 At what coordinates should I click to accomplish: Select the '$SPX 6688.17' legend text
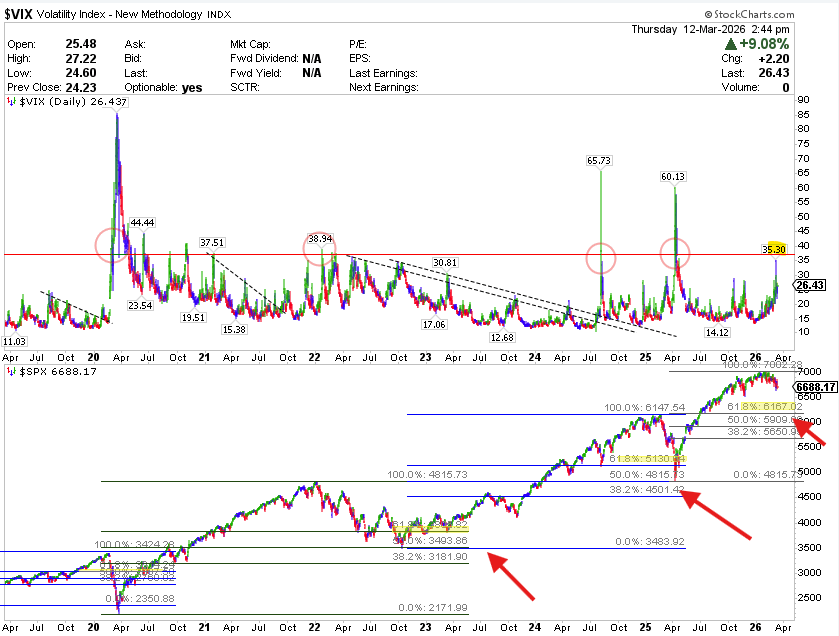58,371
